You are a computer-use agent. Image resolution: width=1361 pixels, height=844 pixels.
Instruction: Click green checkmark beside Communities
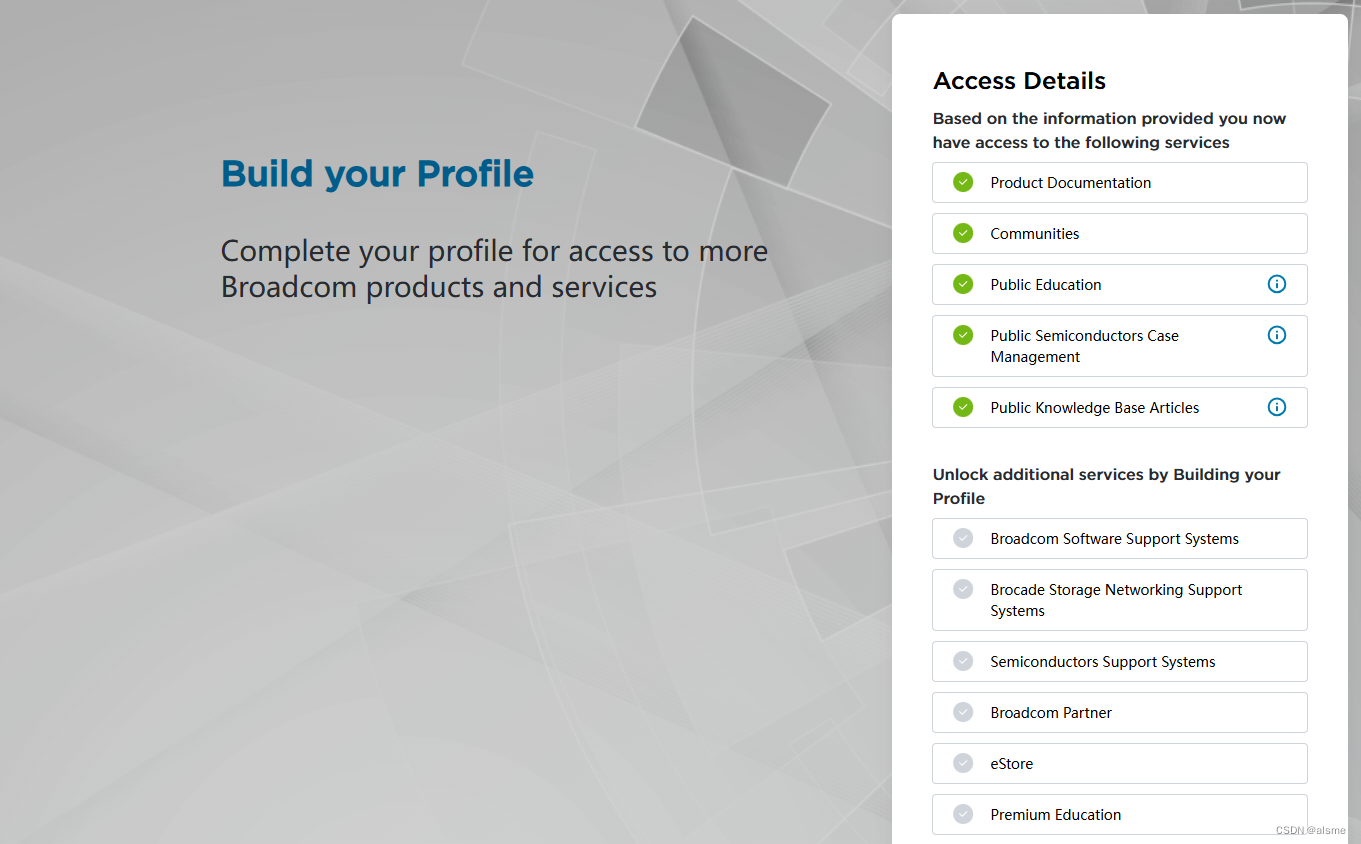(963, 233)
